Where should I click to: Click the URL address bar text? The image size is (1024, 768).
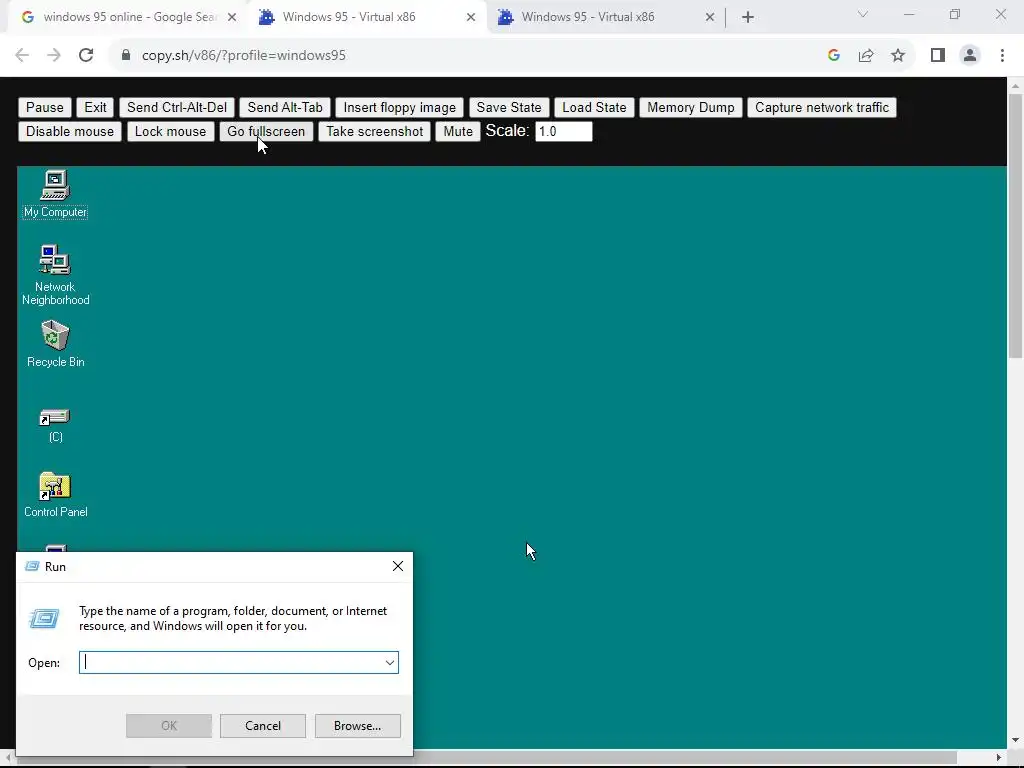tap(244, 56)
